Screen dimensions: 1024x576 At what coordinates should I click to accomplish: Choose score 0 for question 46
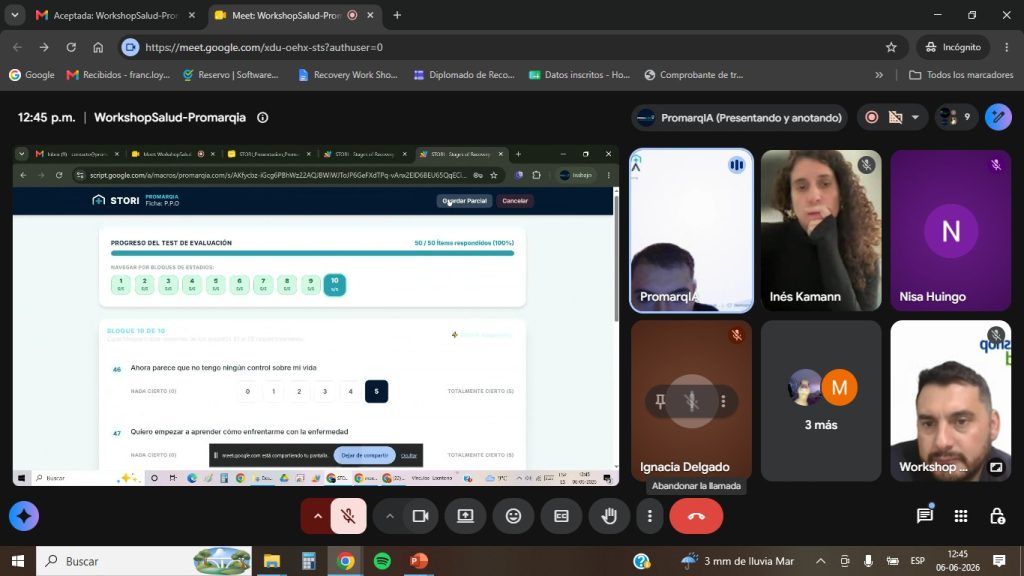point(248,391)
